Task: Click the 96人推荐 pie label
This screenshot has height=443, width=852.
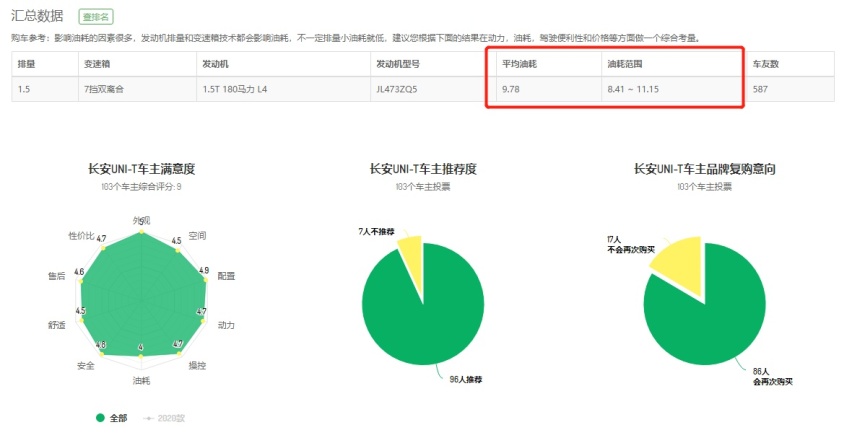Action: (466, 379)
